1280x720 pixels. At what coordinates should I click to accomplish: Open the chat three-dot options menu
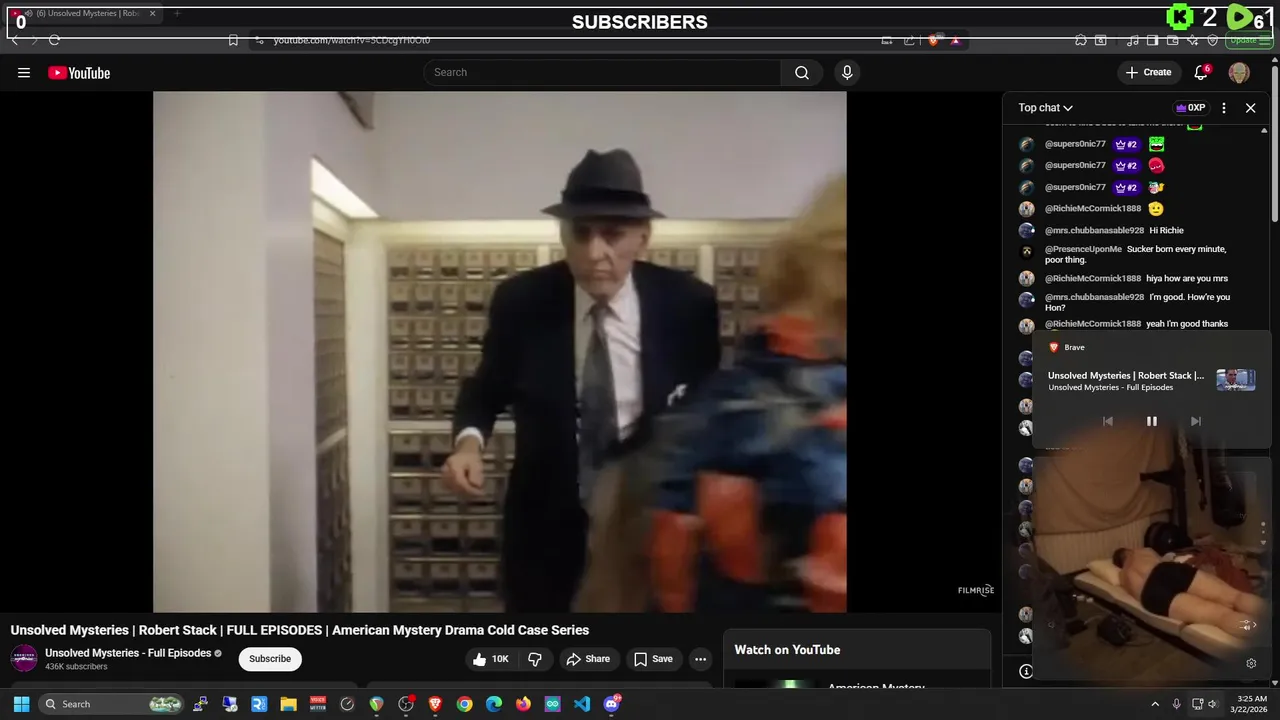tap(1224, 108)
